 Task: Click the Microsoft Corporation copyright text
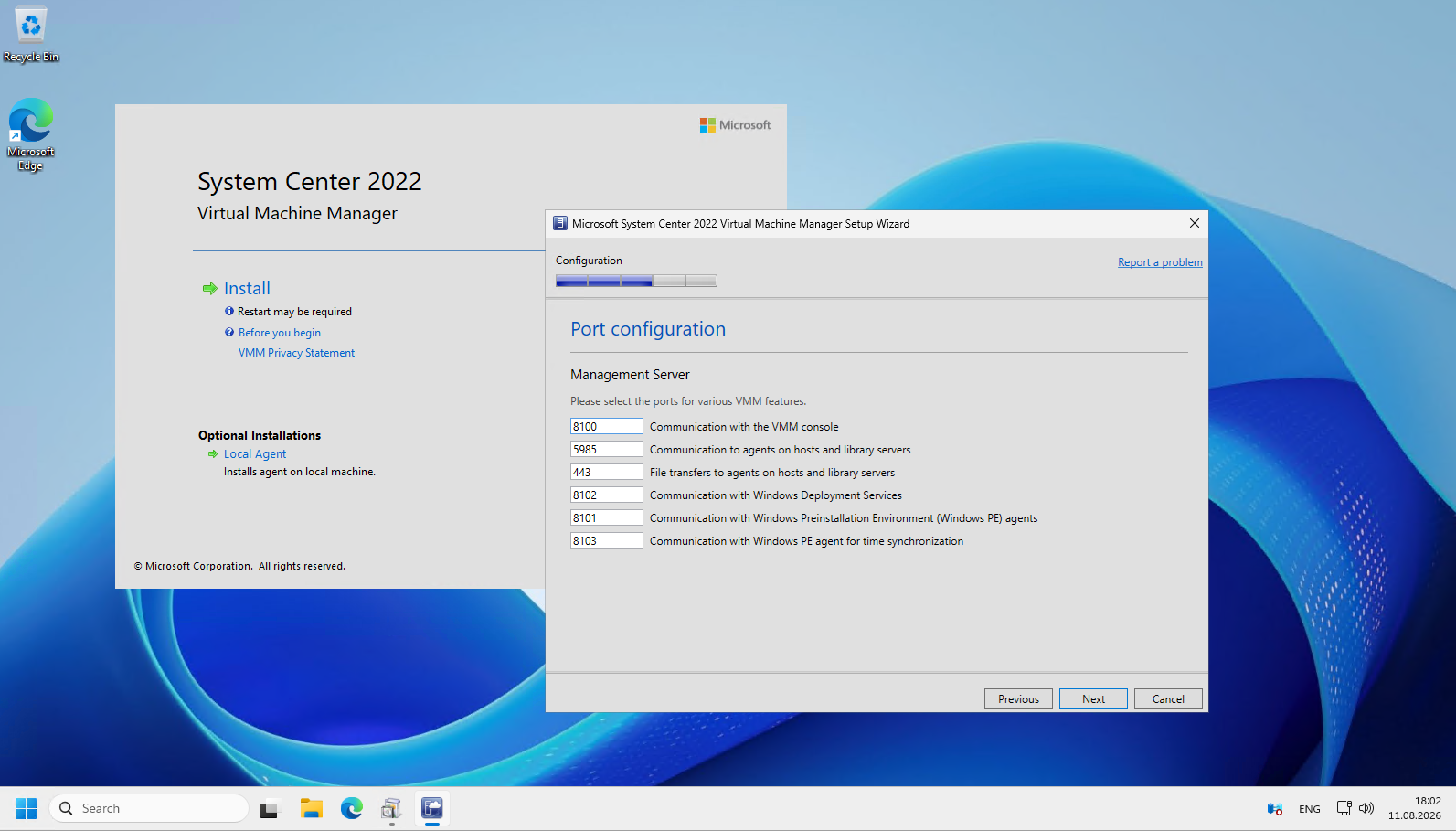[x=239, y=566]
